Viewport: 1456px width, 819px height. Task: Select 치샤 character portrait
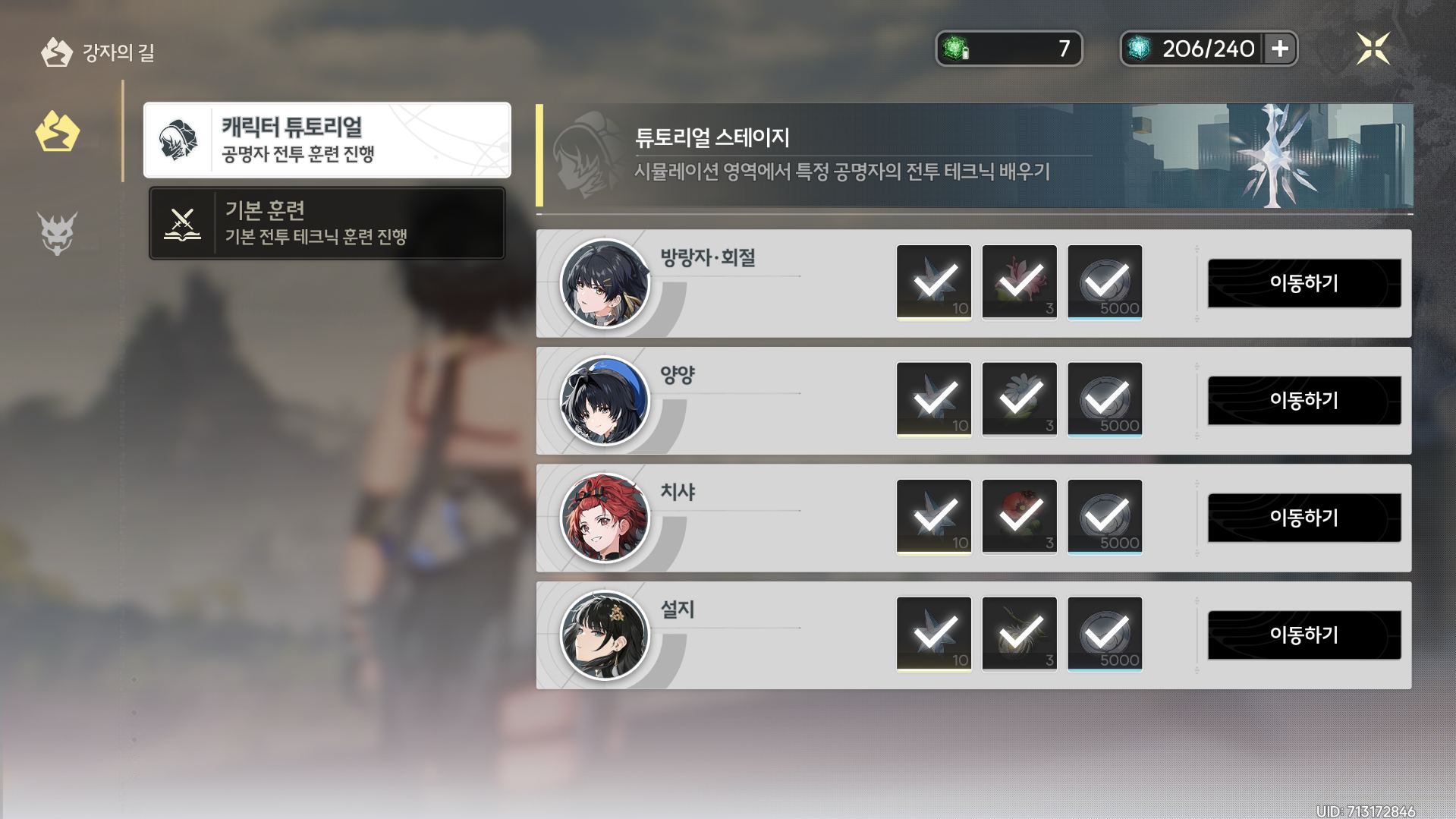pos(605,518)
